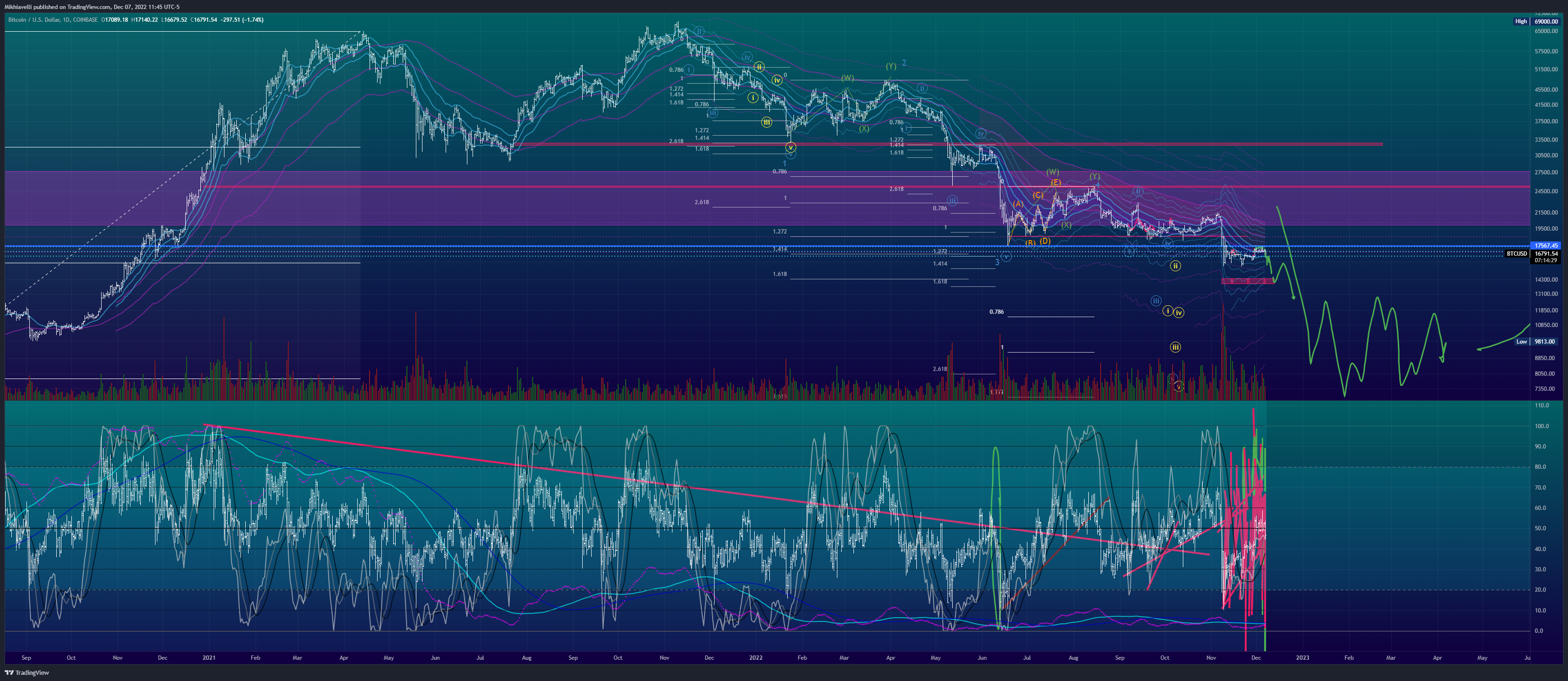Viewport: 1568px width, 681px height.
Task: Click the 41500.00 price axis tick
Action: coord(1546,104)
